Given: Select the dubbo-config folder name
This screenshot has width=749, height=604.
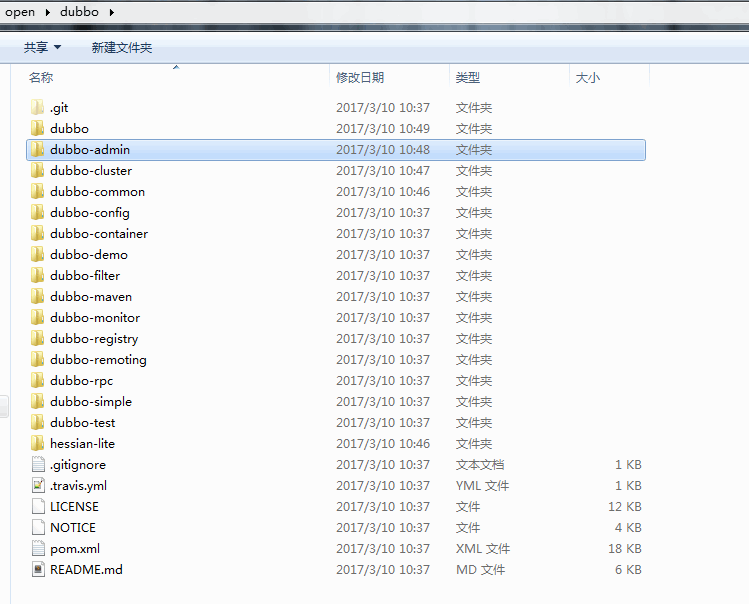Looking at the screenshot, I should pos(90,213).
